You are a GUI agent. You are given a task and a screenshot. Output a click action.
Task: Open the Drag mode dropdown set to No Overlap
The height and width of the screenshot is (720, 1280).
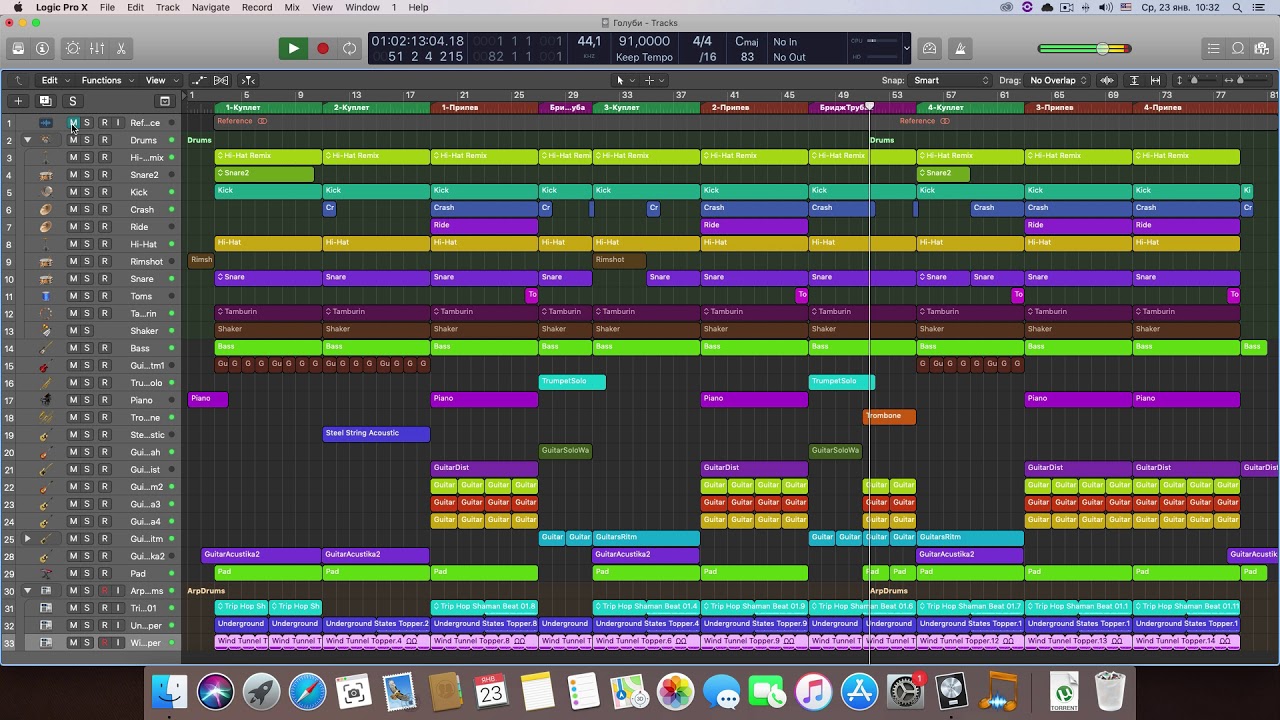(x=1058, y=80)
